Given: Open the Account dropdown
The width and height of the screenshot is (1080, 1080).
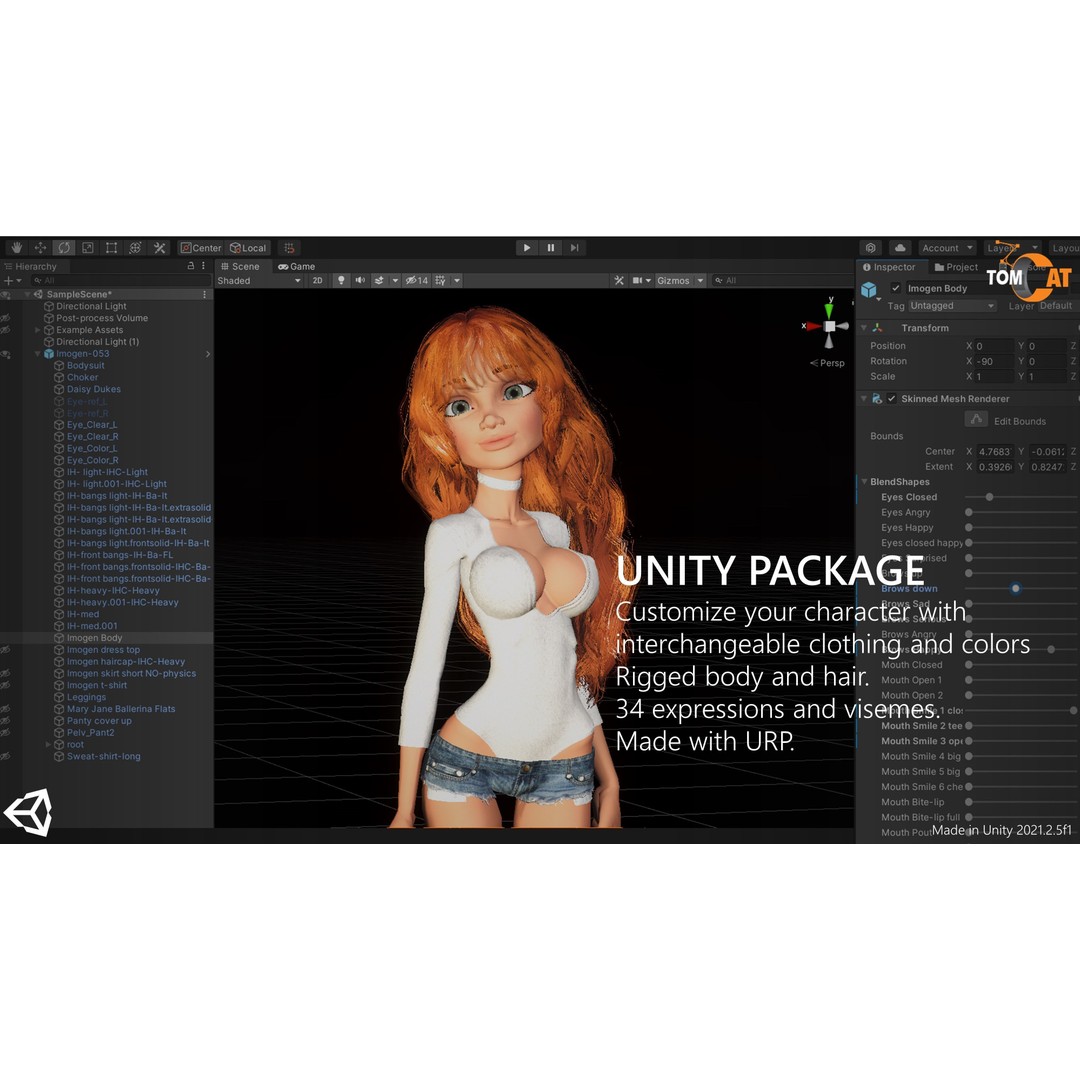Looking at the screenshot, I should pyautogui.click(x=948, y=248).
